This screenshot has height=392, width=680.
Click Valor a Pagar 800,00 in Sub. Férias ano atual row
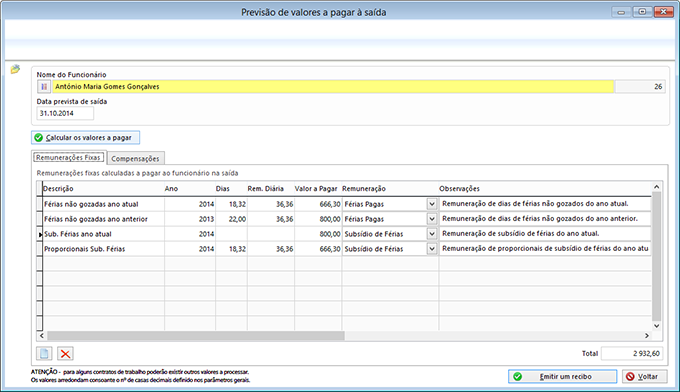[x=318, y=234]
